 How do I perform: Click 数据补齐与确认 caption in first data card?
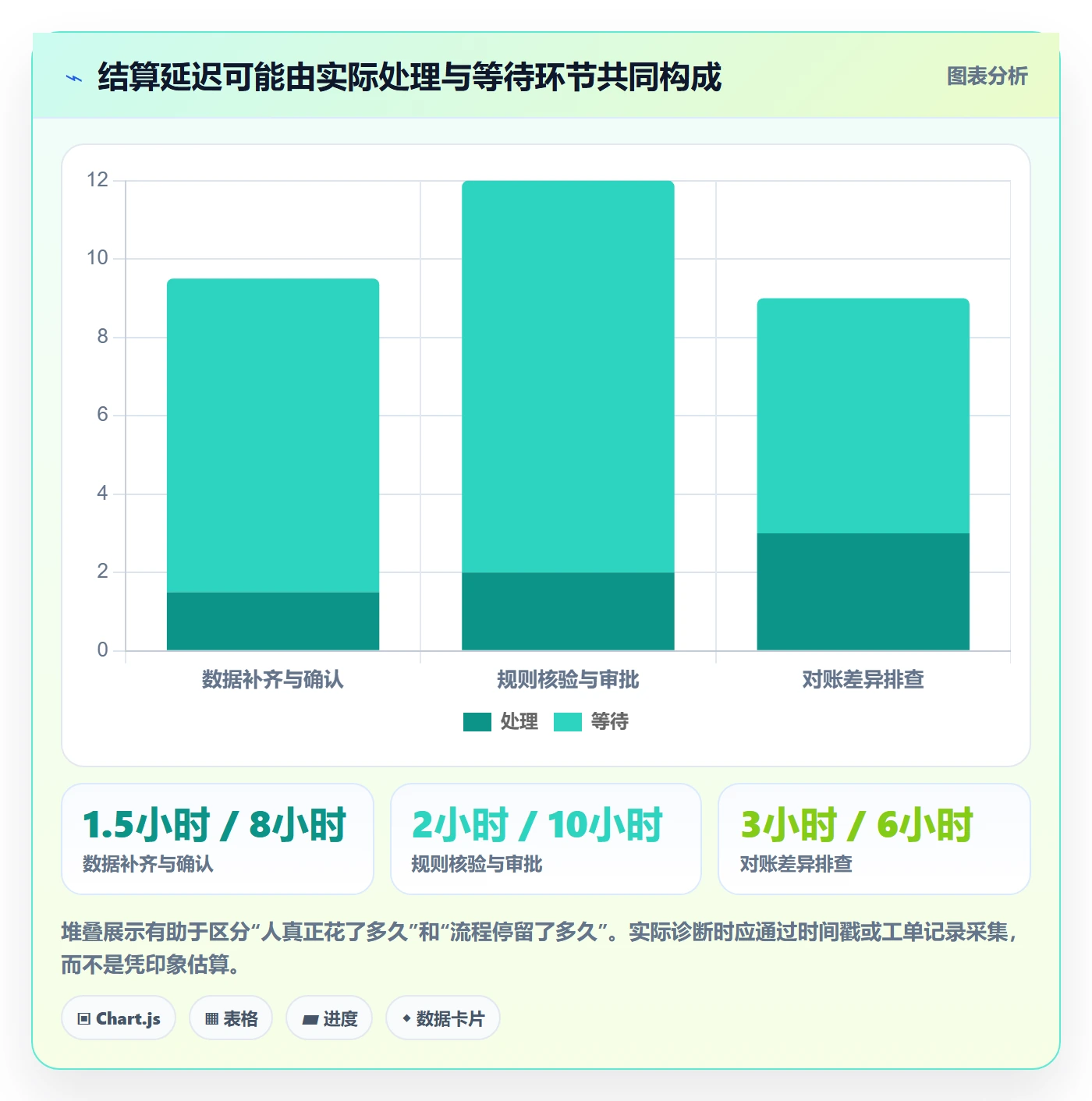click(148, 864)
